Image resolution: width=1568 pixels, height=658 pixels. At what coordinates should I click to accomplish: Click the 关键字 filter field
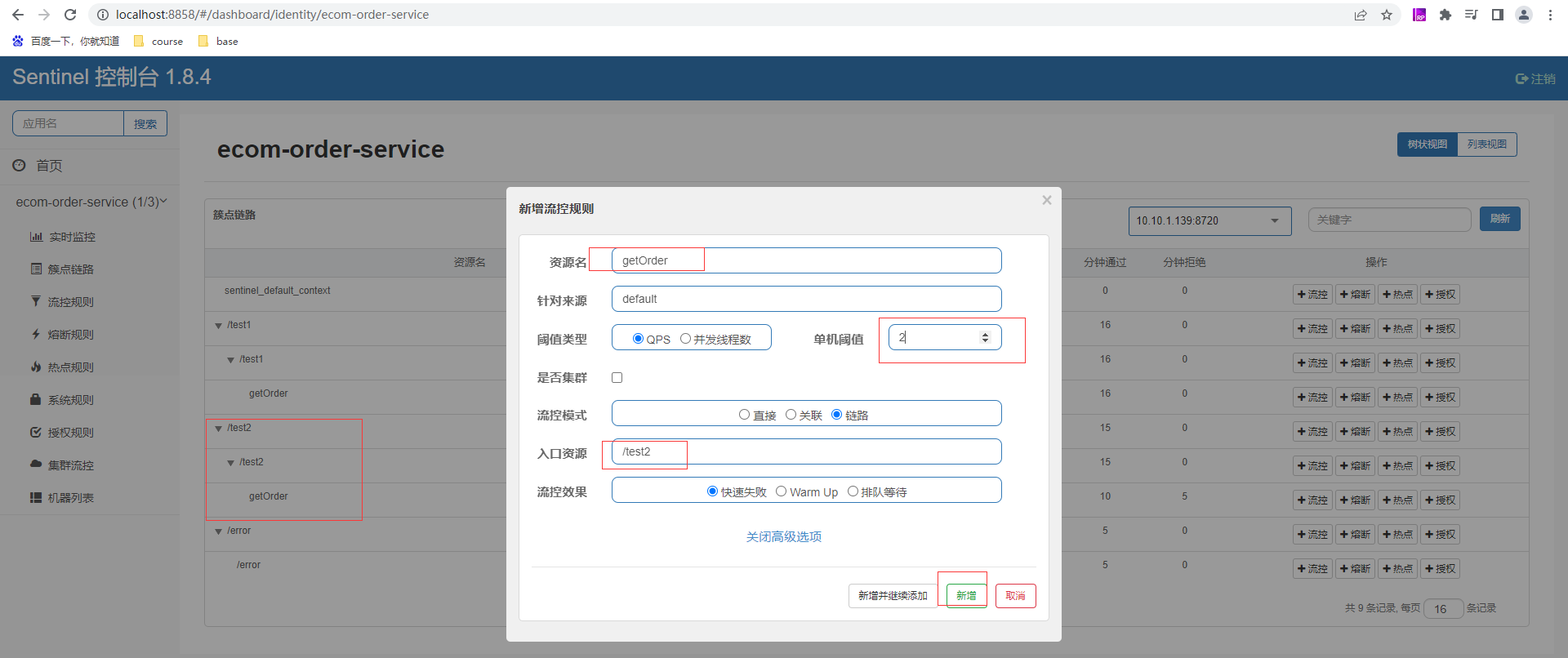1389,220
